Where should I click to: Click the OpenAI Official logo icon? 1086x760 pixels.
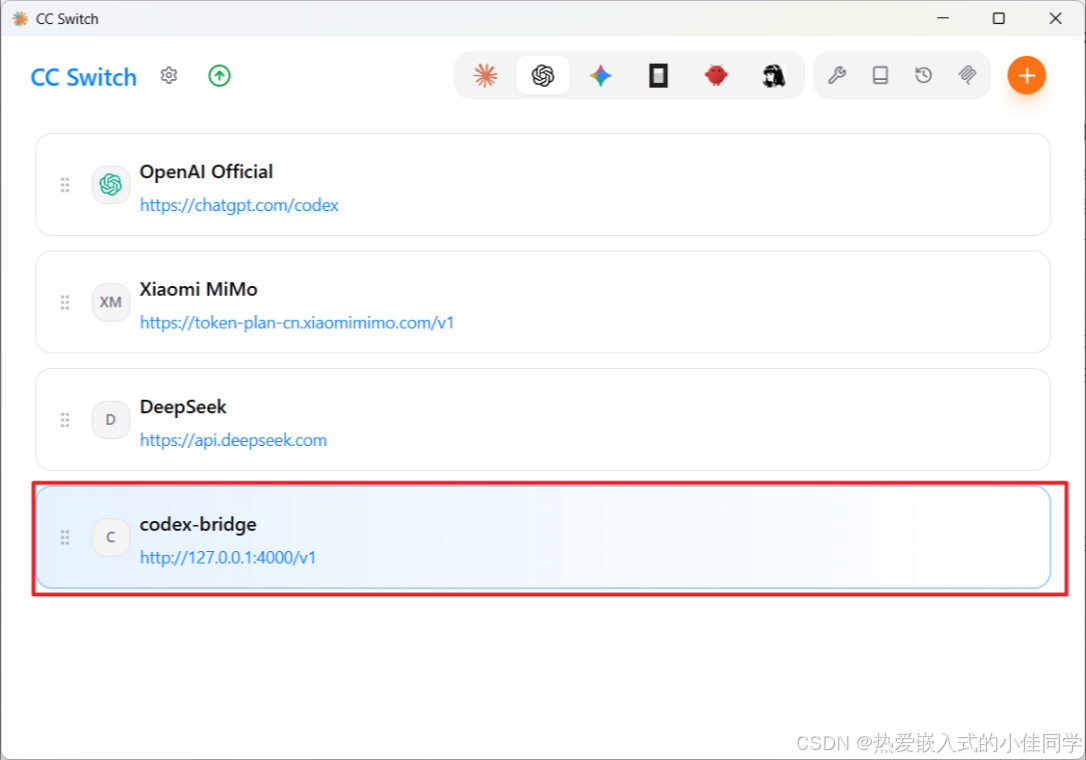point(111,184)
